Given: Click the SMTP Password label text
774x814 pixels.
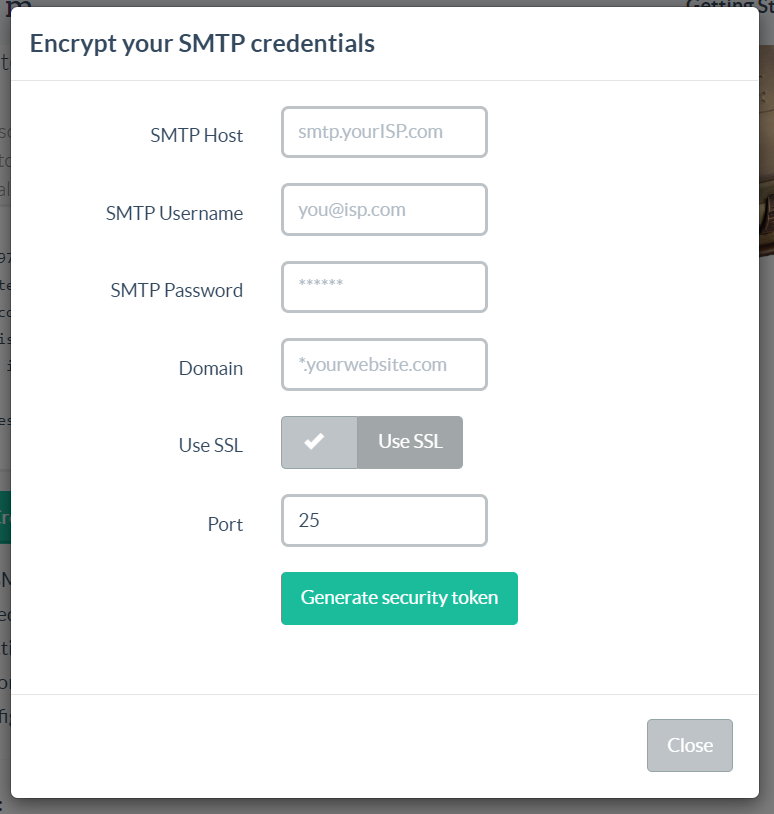Looking at the screenshot, I should (x=176, y=290).
